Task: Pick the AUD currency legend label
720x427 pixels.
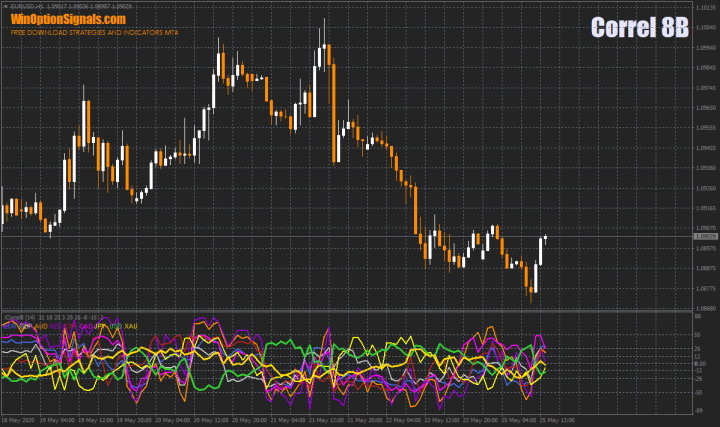Action: 41,326
